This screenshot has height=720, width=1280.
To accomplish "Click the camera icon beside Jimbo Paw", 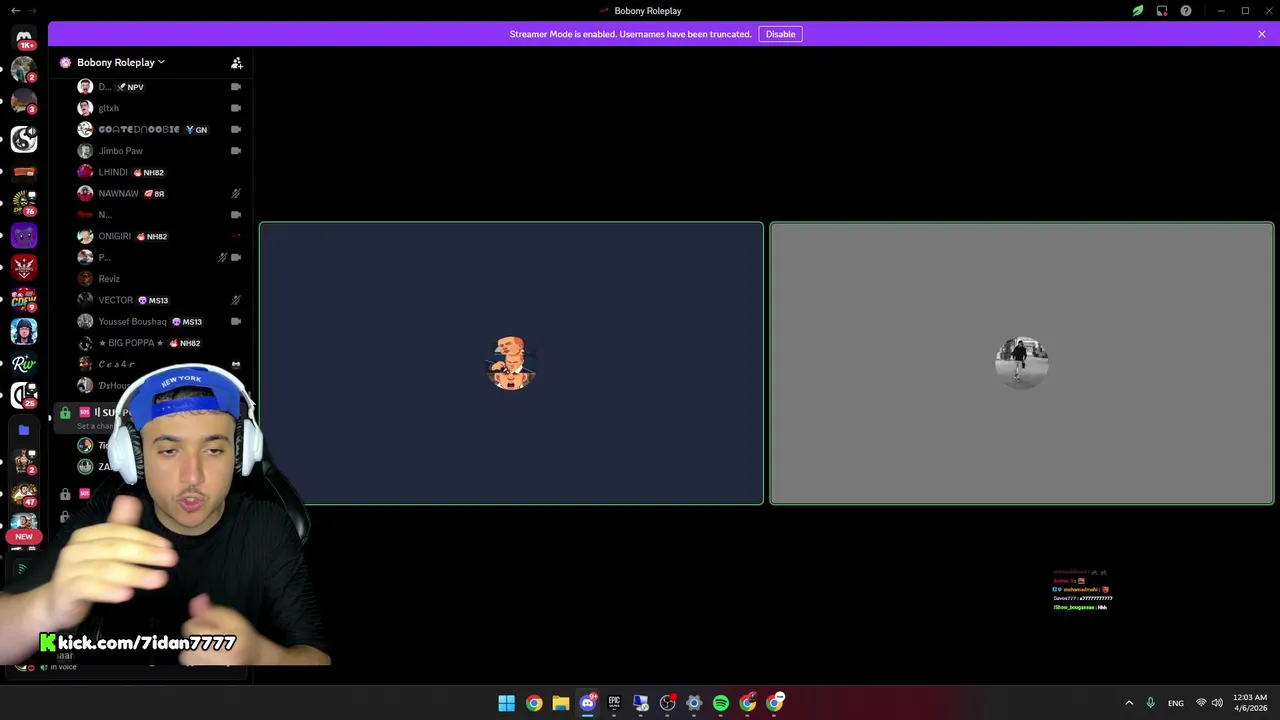I will pyautogui.click(x=236, y=151).
